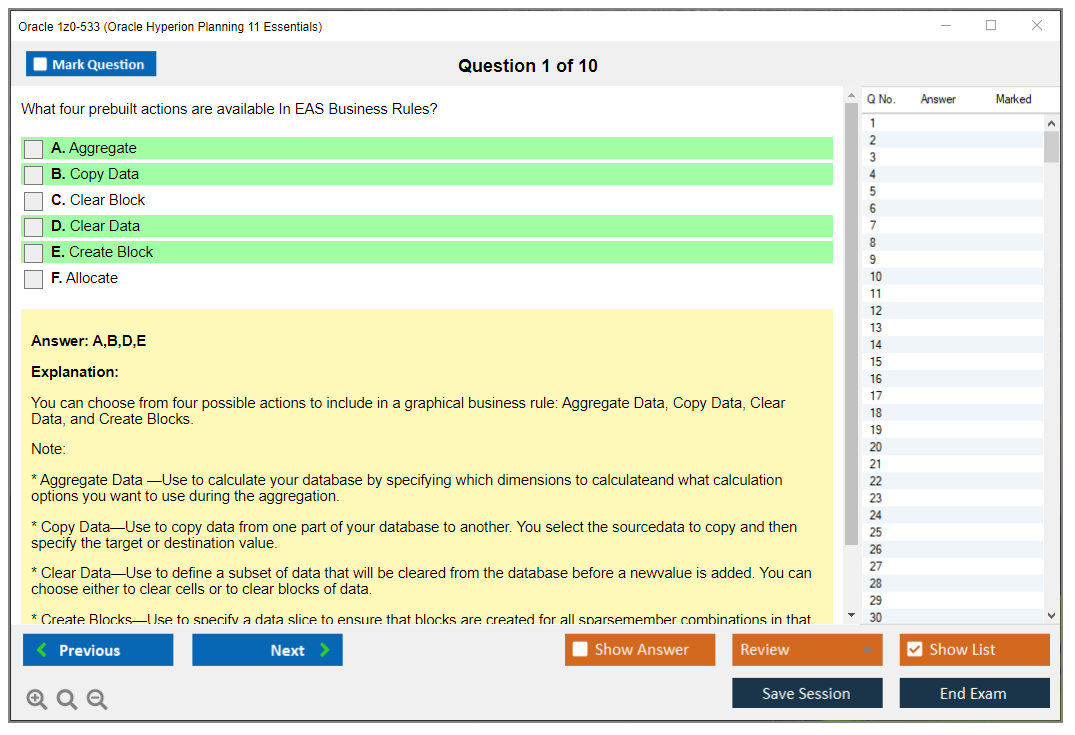Select the checkbox for C. Clear Block
The image size is (1075, 735).
[x=34, y=201]
